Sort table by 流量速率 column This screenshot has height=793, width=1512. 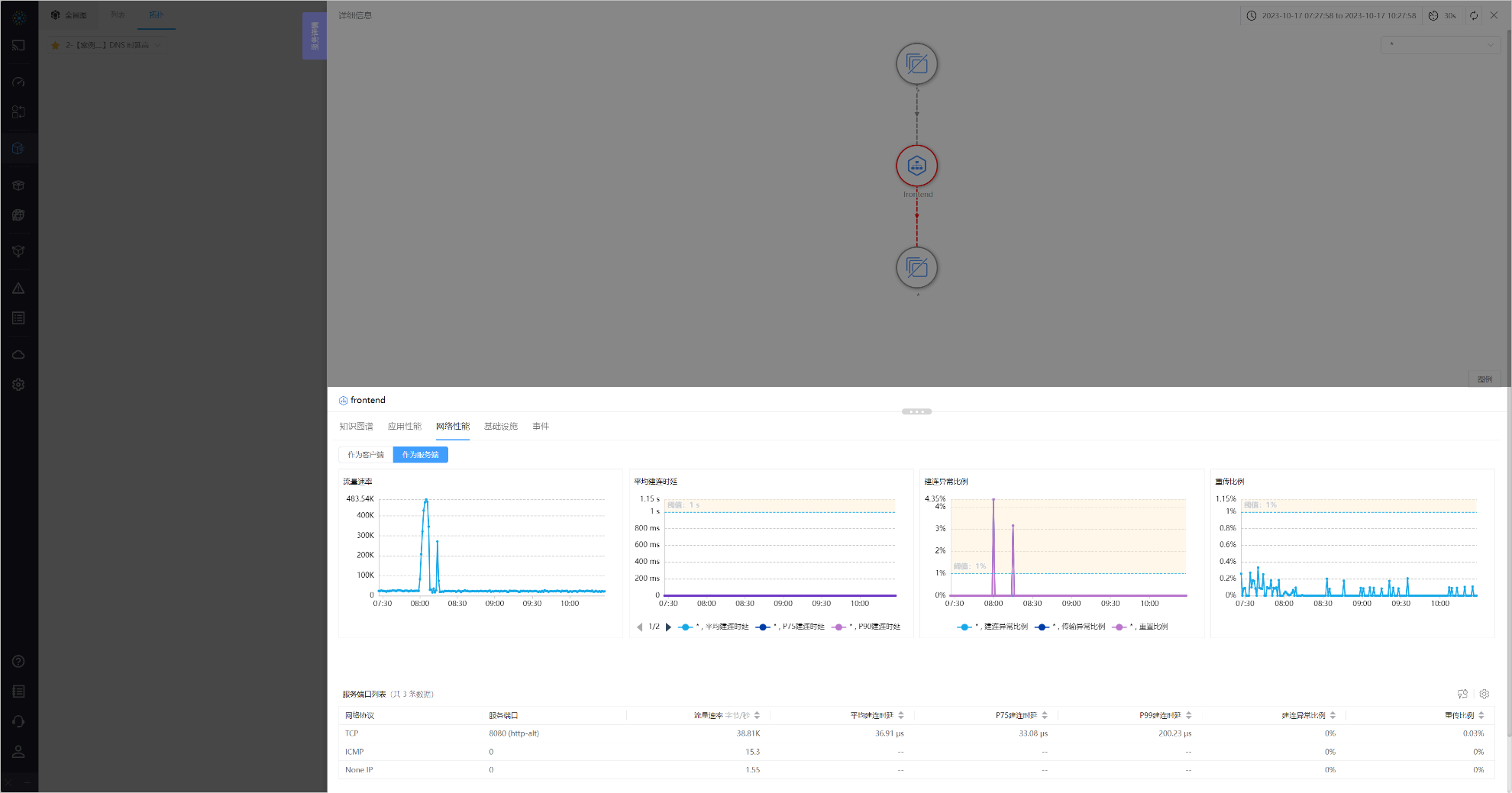point(757,715)
